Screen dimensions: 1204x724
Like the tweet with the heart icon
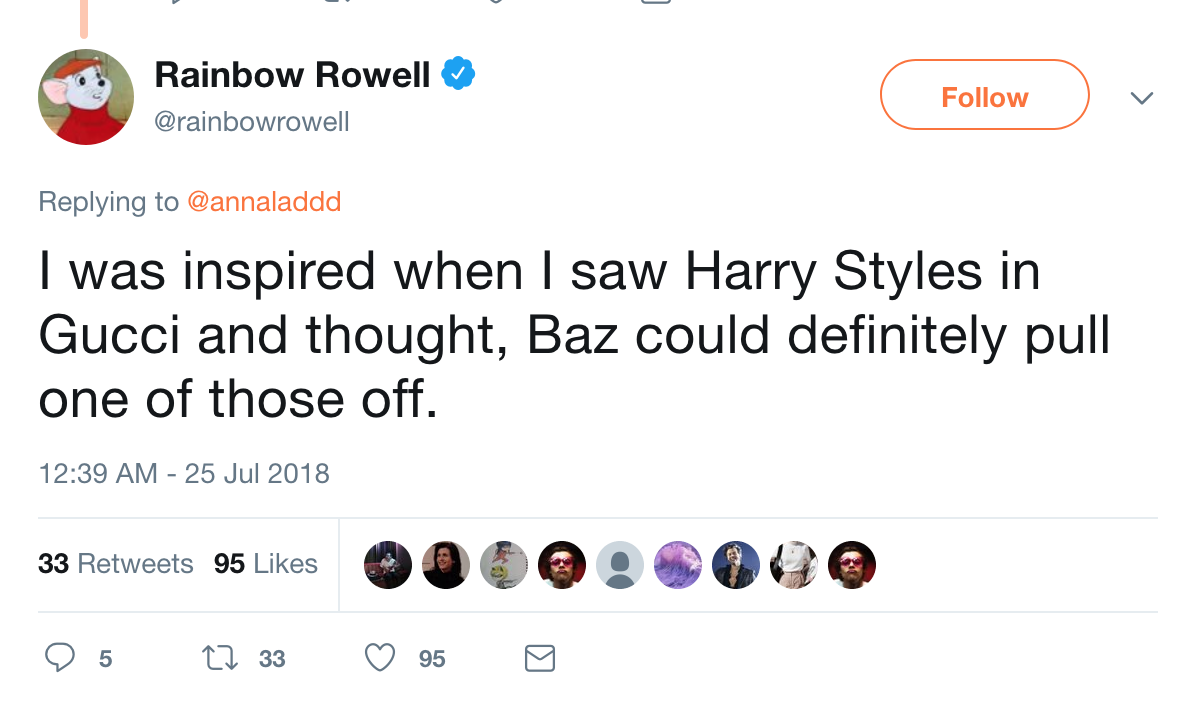coord(379,658)
